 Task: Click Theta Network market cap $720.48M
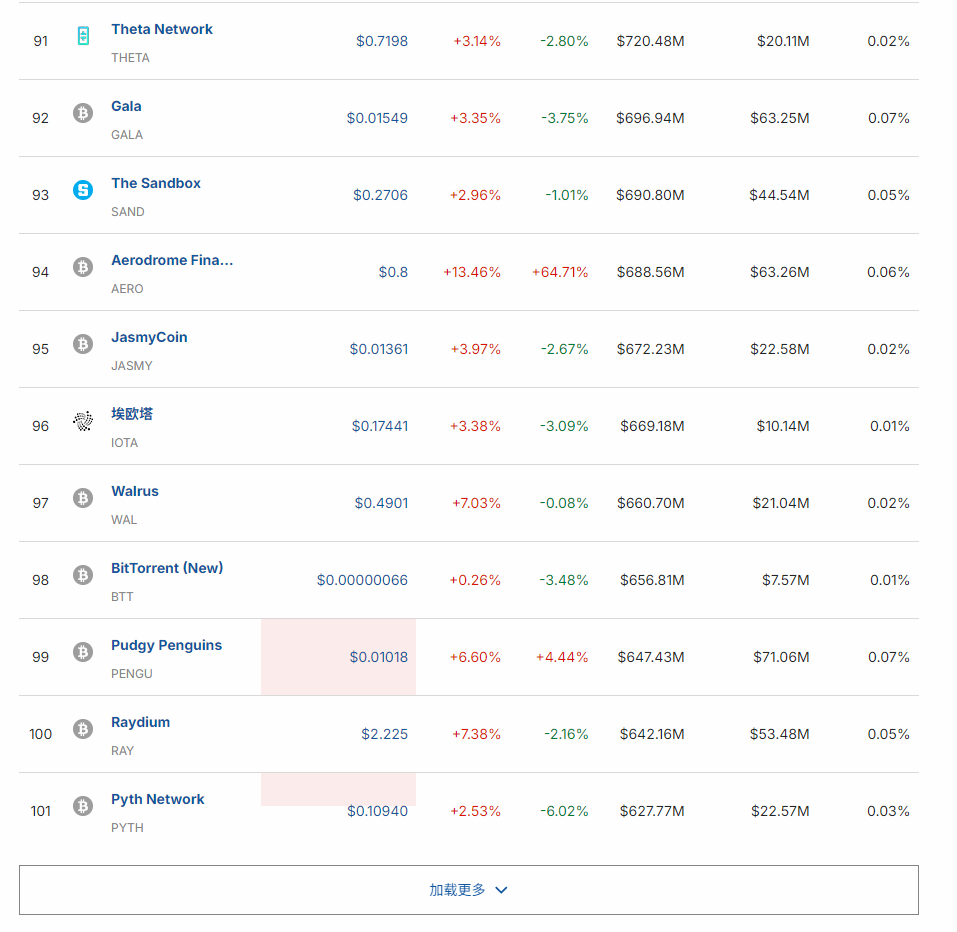(x=651, y=41)
